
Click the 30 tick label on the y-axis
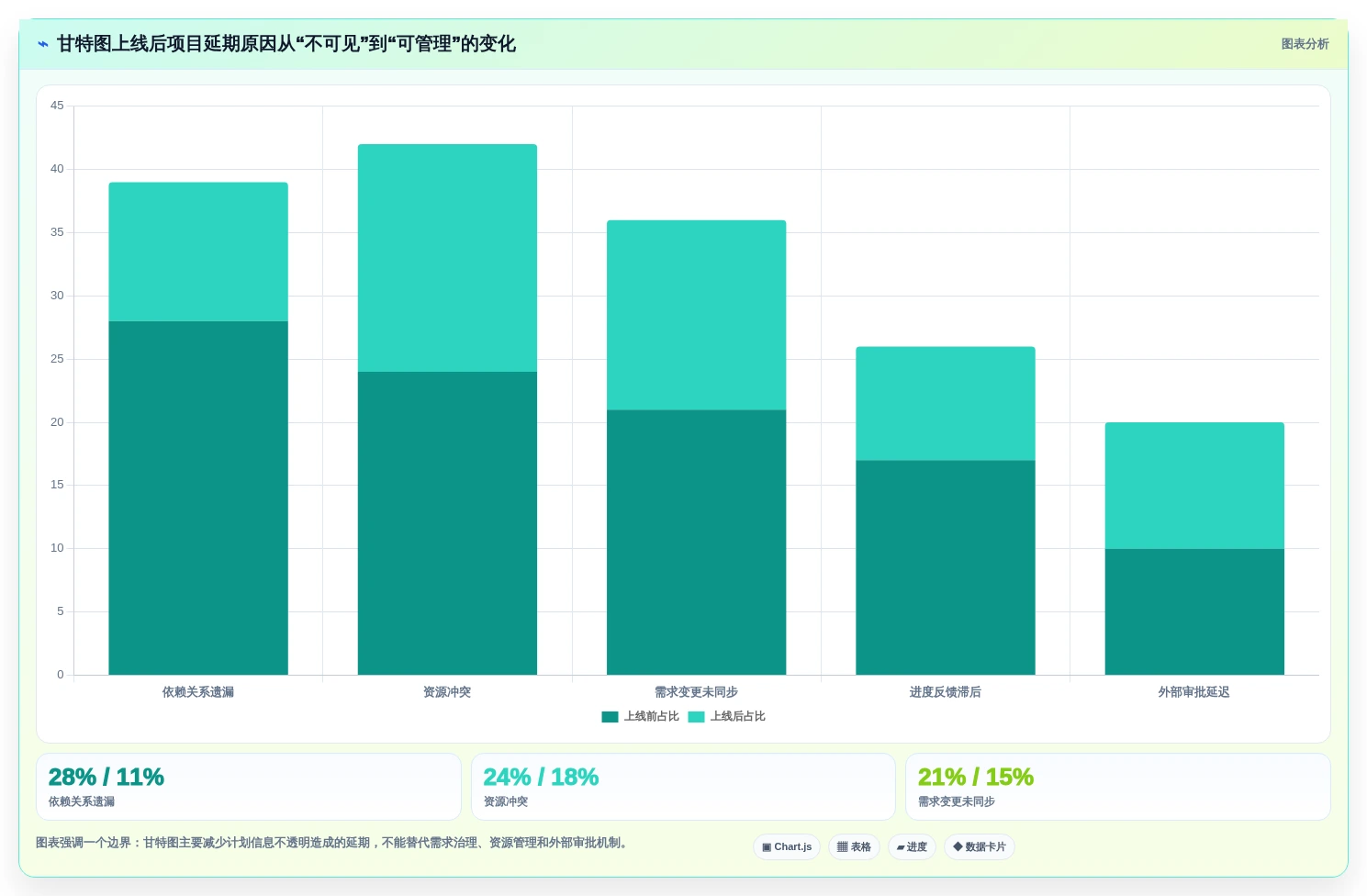(57, 296)
